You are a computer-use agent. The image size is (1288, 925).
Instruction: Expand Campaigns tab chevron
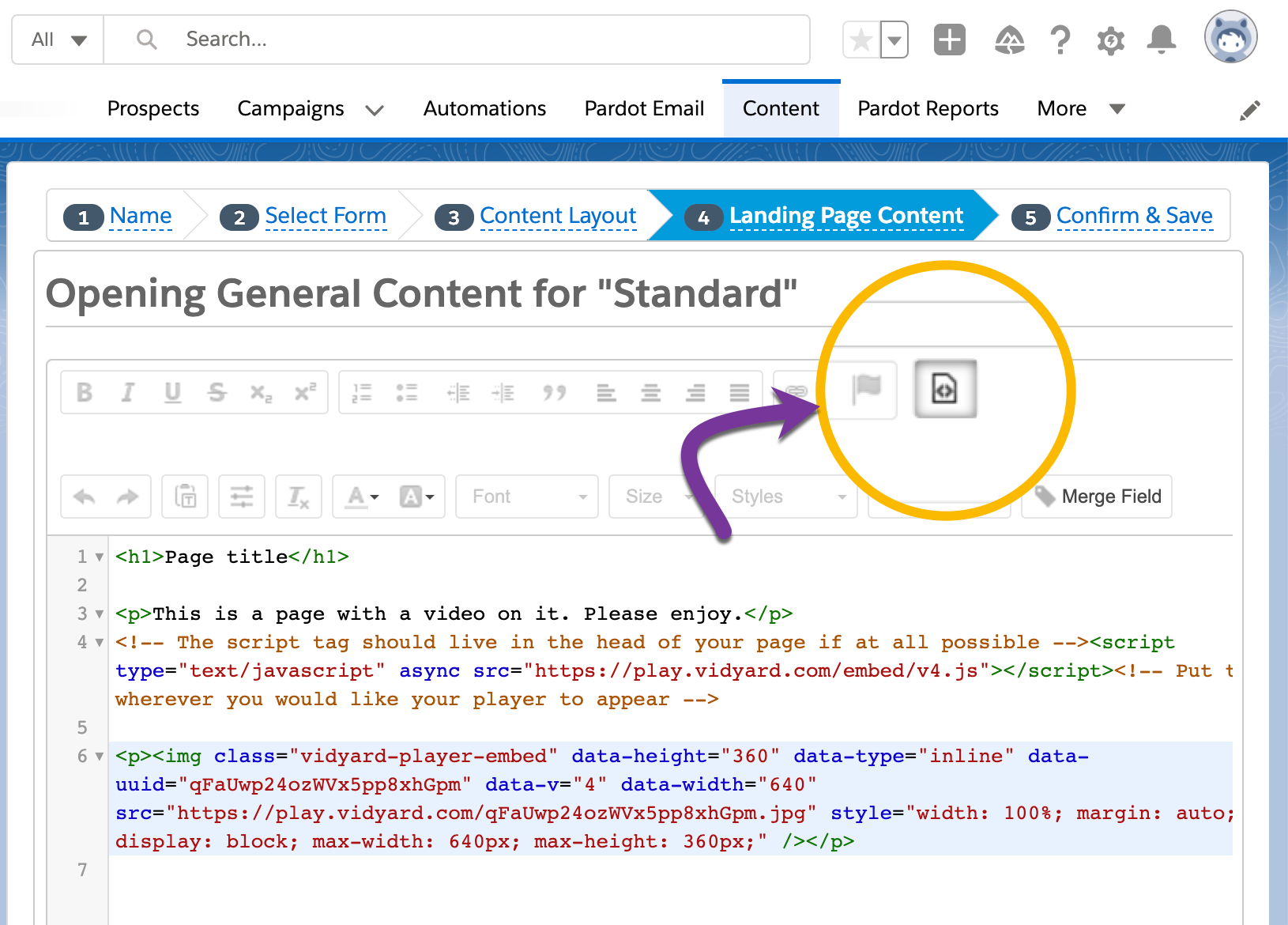coord(375,110)
